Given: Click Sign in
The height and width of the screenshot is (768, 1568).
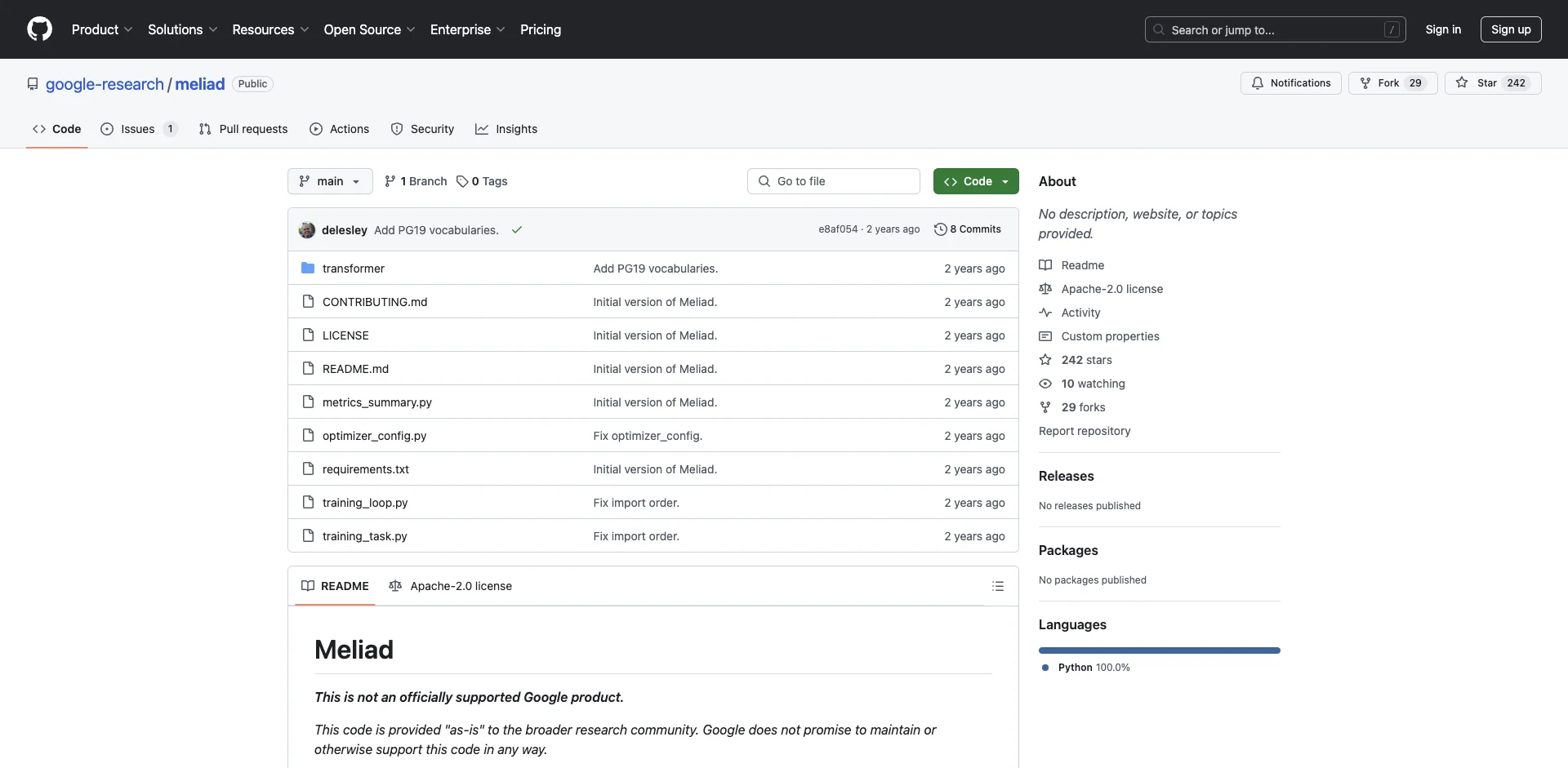Looking at the screenshot, I should (1443, 29).
